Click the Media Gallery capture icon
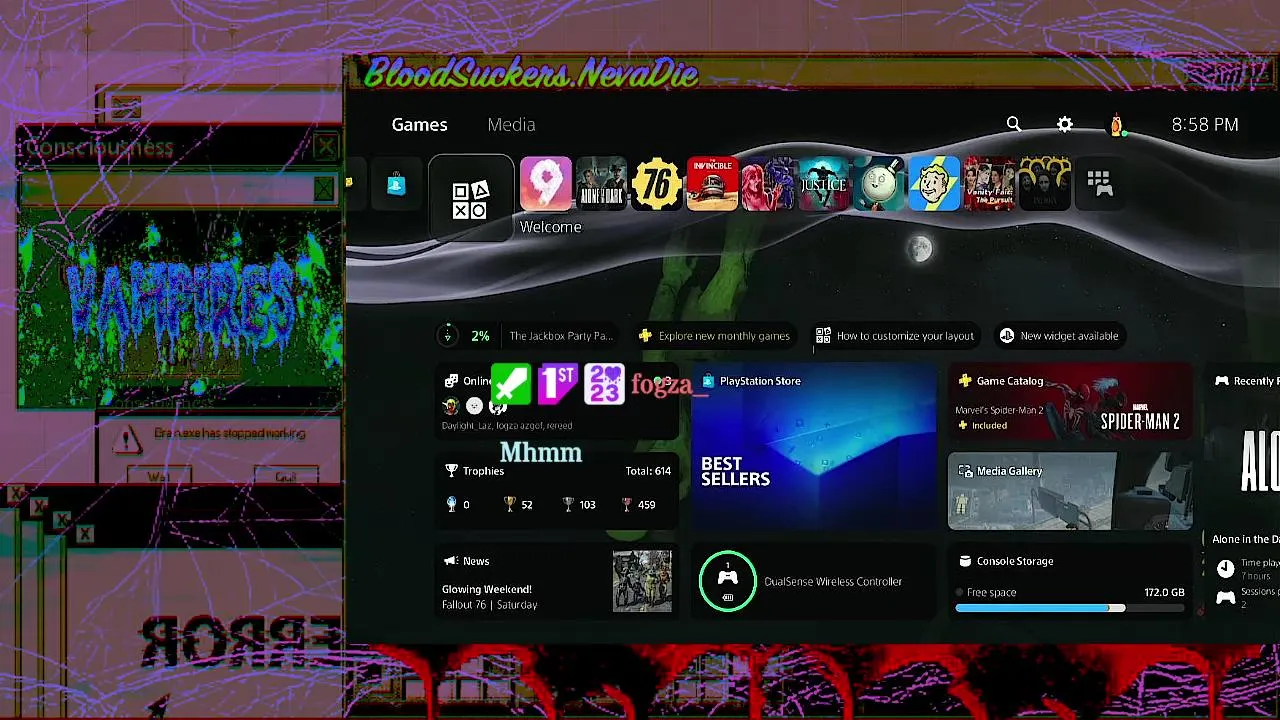Viewport: 1280px width, 720px height. click(965, 471)
